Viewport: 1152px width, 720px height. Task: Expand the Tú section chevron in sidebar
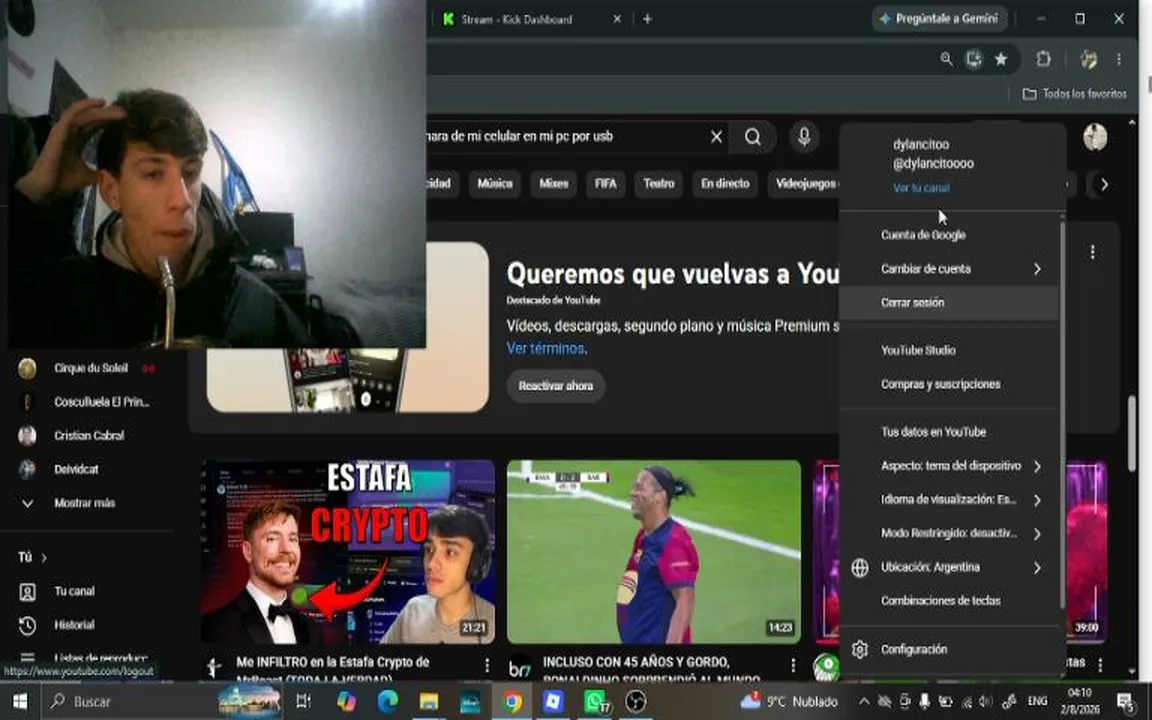pyautogui.click(x=44, y=558)
